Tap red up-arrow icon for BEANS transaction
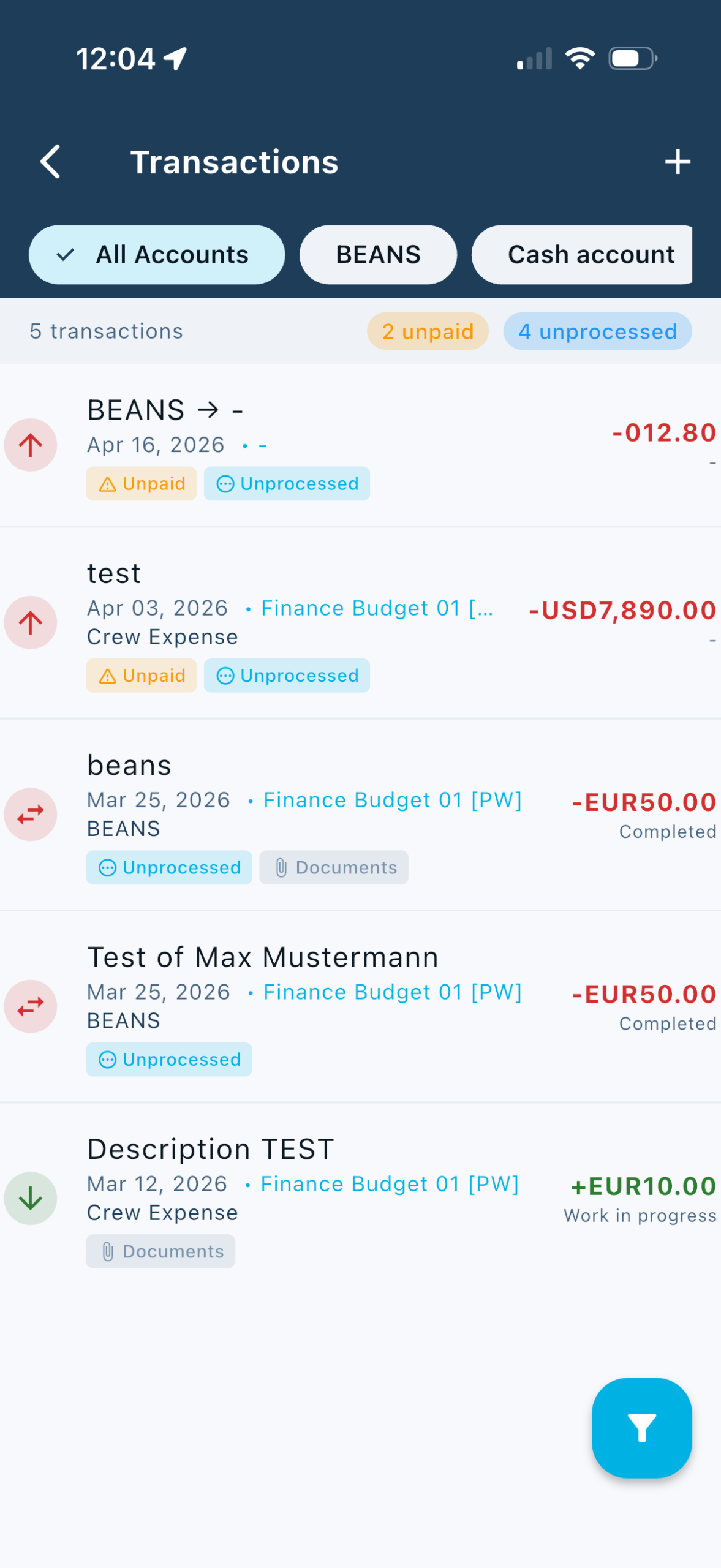 [31, 445]
